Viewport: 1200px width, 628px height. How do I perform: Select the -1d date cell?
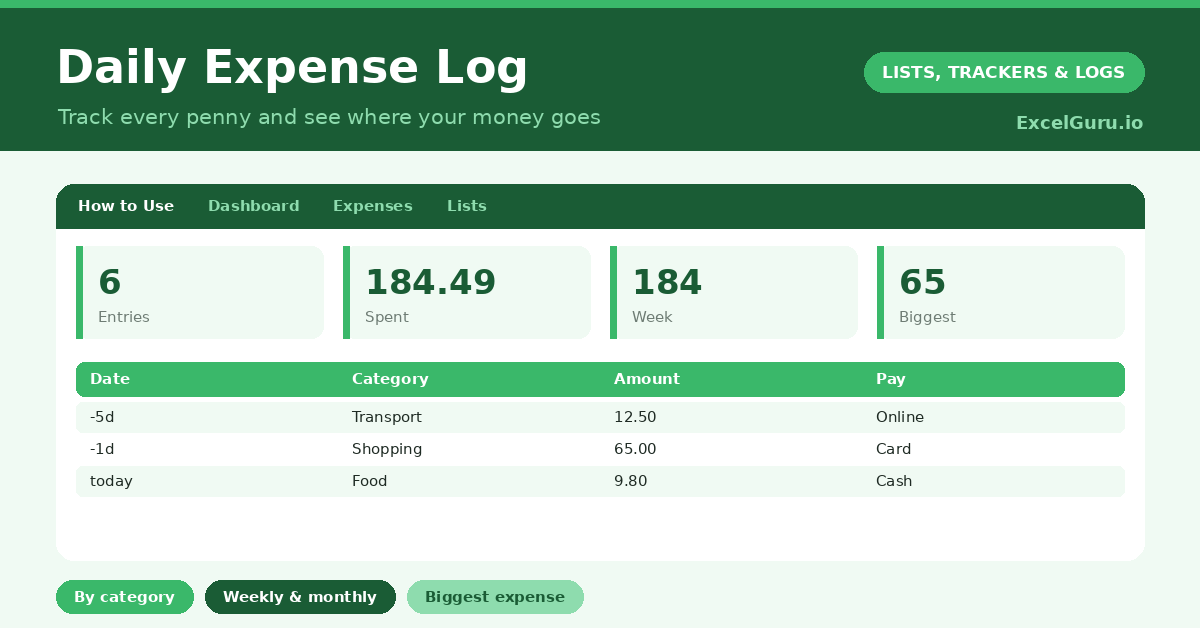(102, 449)
